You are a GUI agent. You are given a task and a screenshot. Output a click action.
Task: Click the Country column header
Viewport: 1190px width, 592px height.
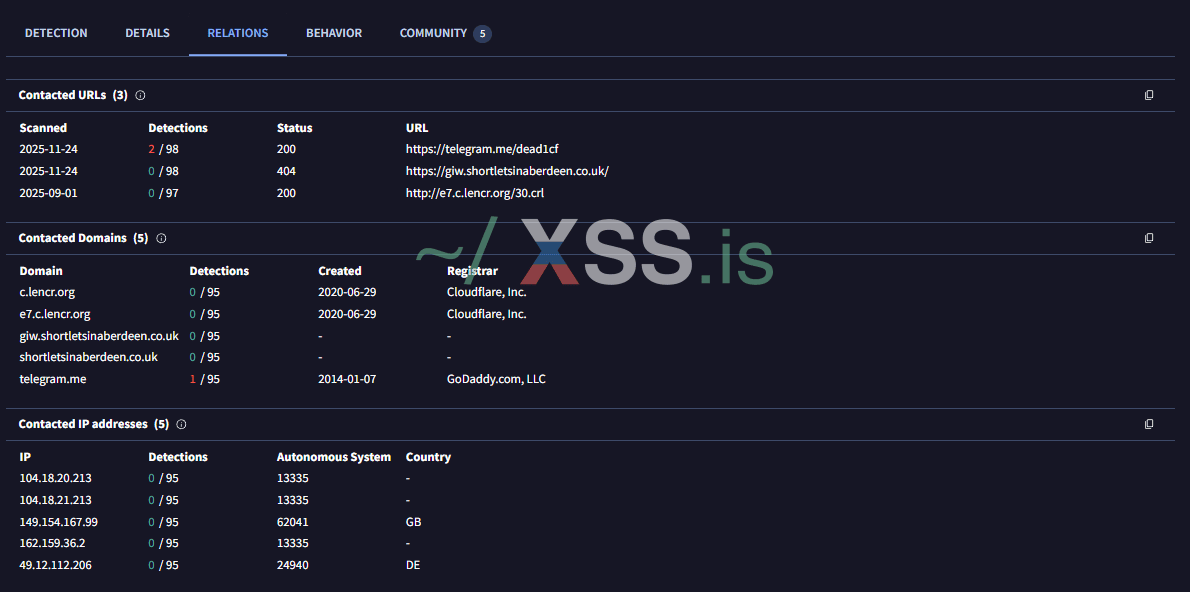click(x=428, y=457)
